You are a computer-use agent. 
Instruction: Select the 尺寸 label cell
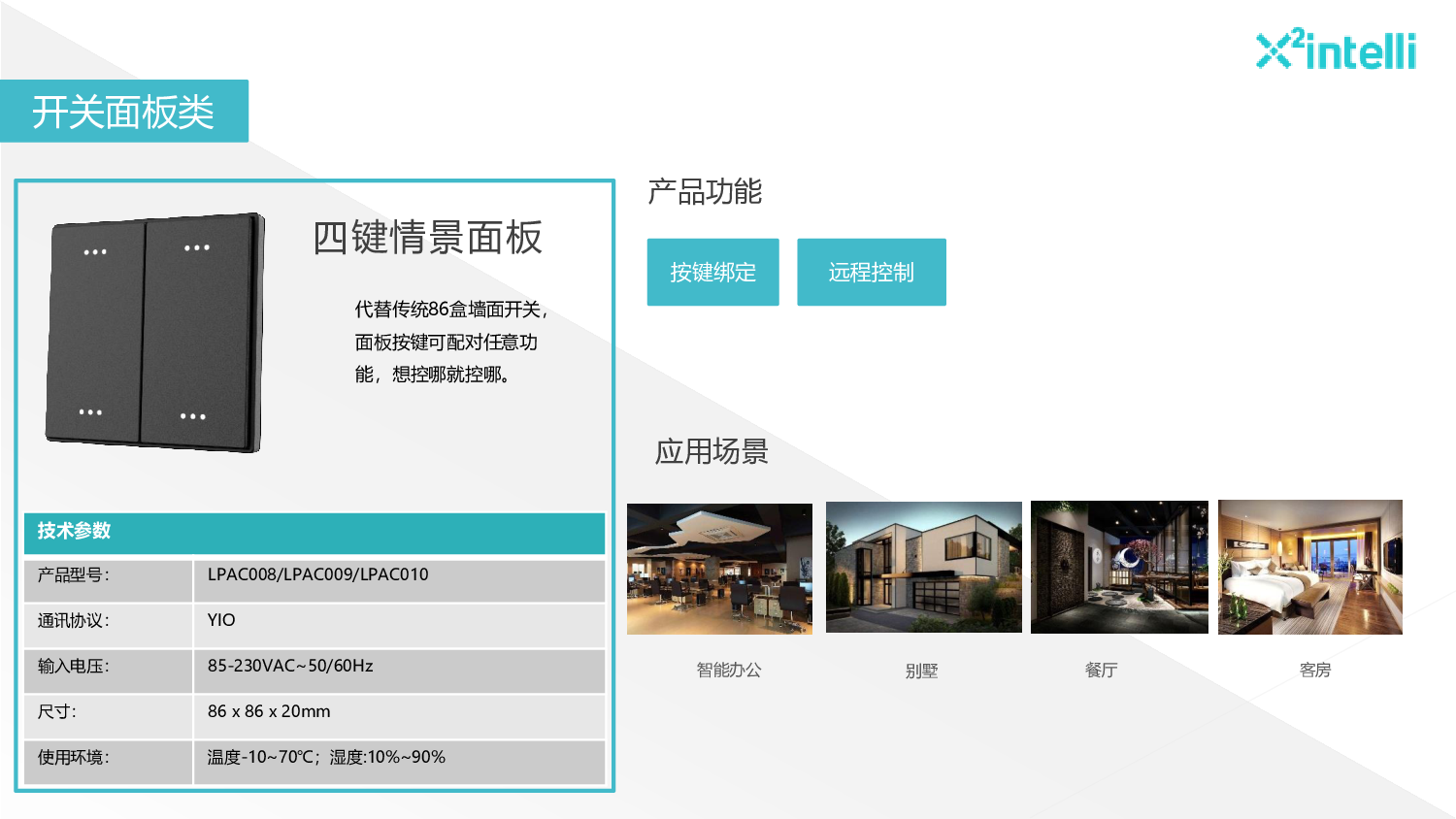[109, 717]
